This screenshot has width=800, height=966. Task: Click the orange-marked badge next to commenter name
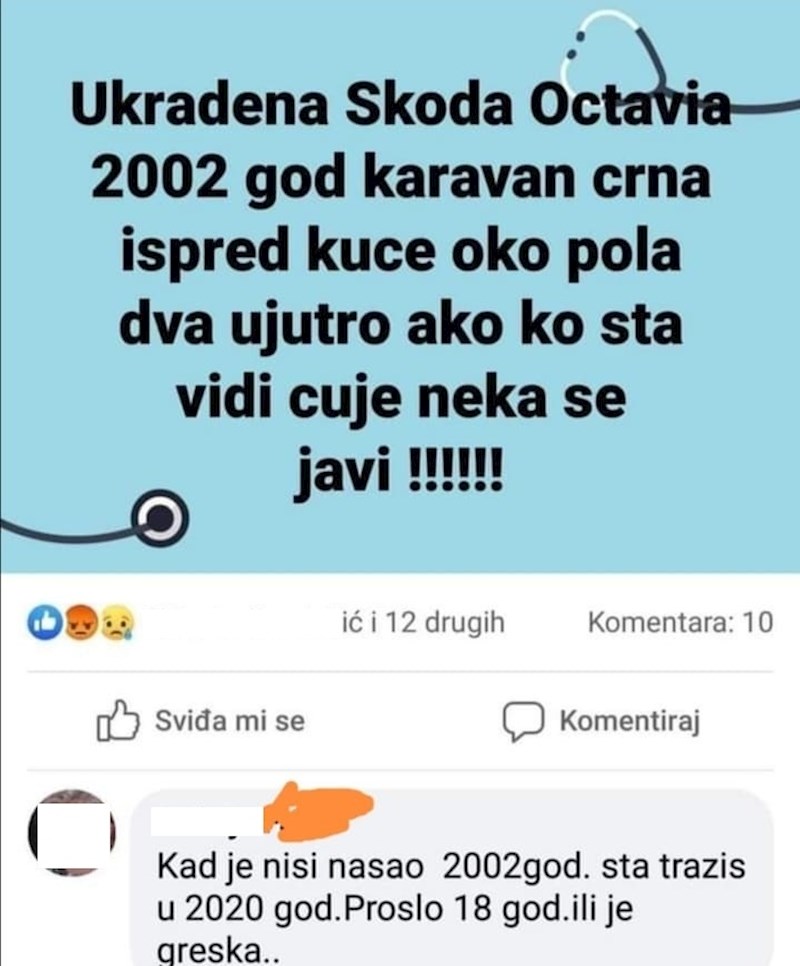pyautogui.click(x=318, y=812)
